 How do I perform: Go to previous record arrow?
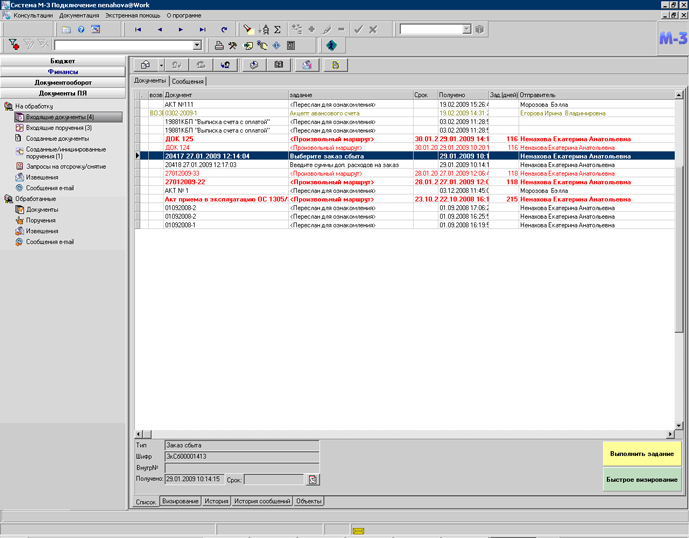[x=160, y=29]
